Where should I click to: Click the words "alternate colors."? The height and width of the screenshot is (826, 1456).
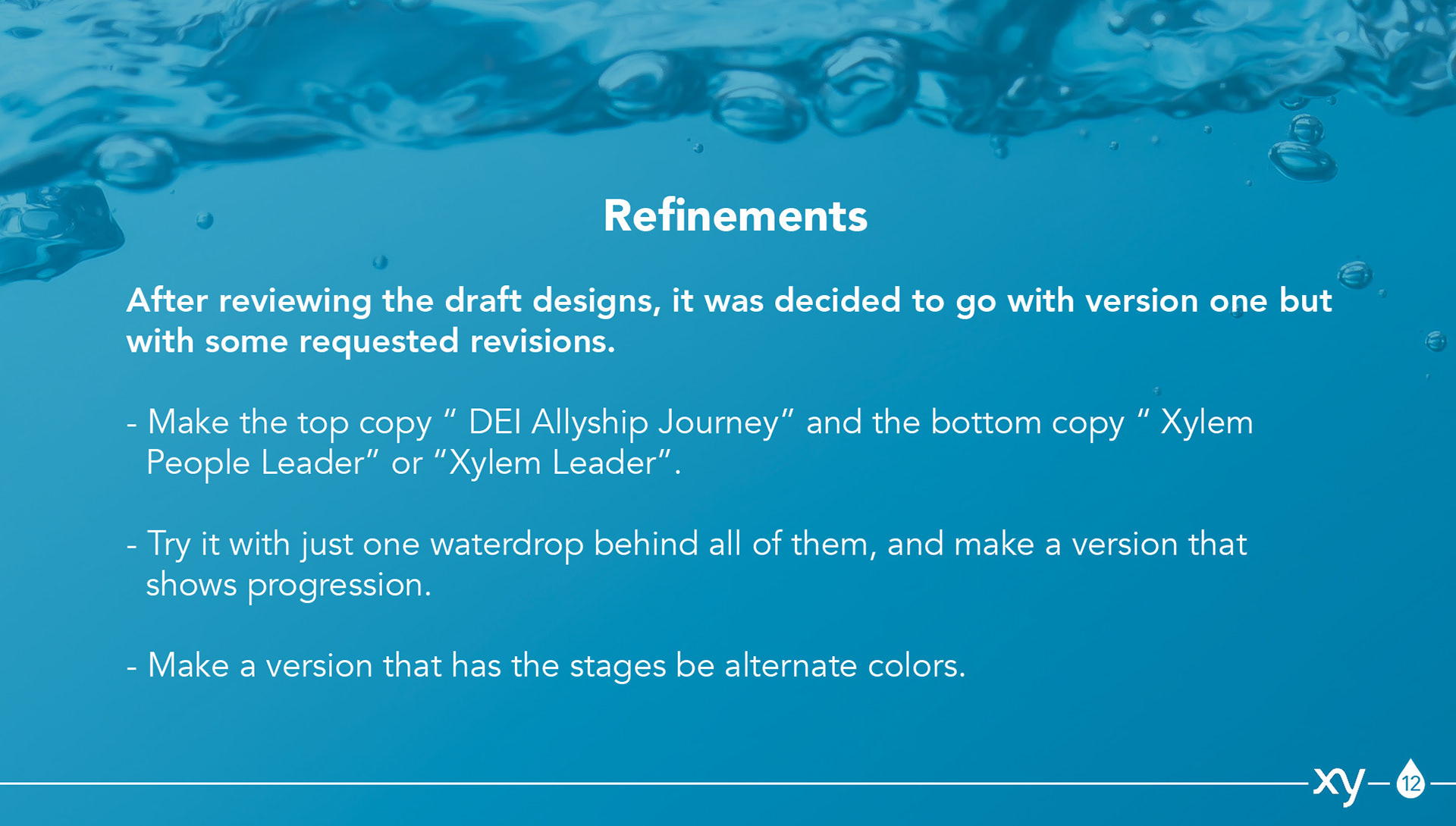coord(845,666)
